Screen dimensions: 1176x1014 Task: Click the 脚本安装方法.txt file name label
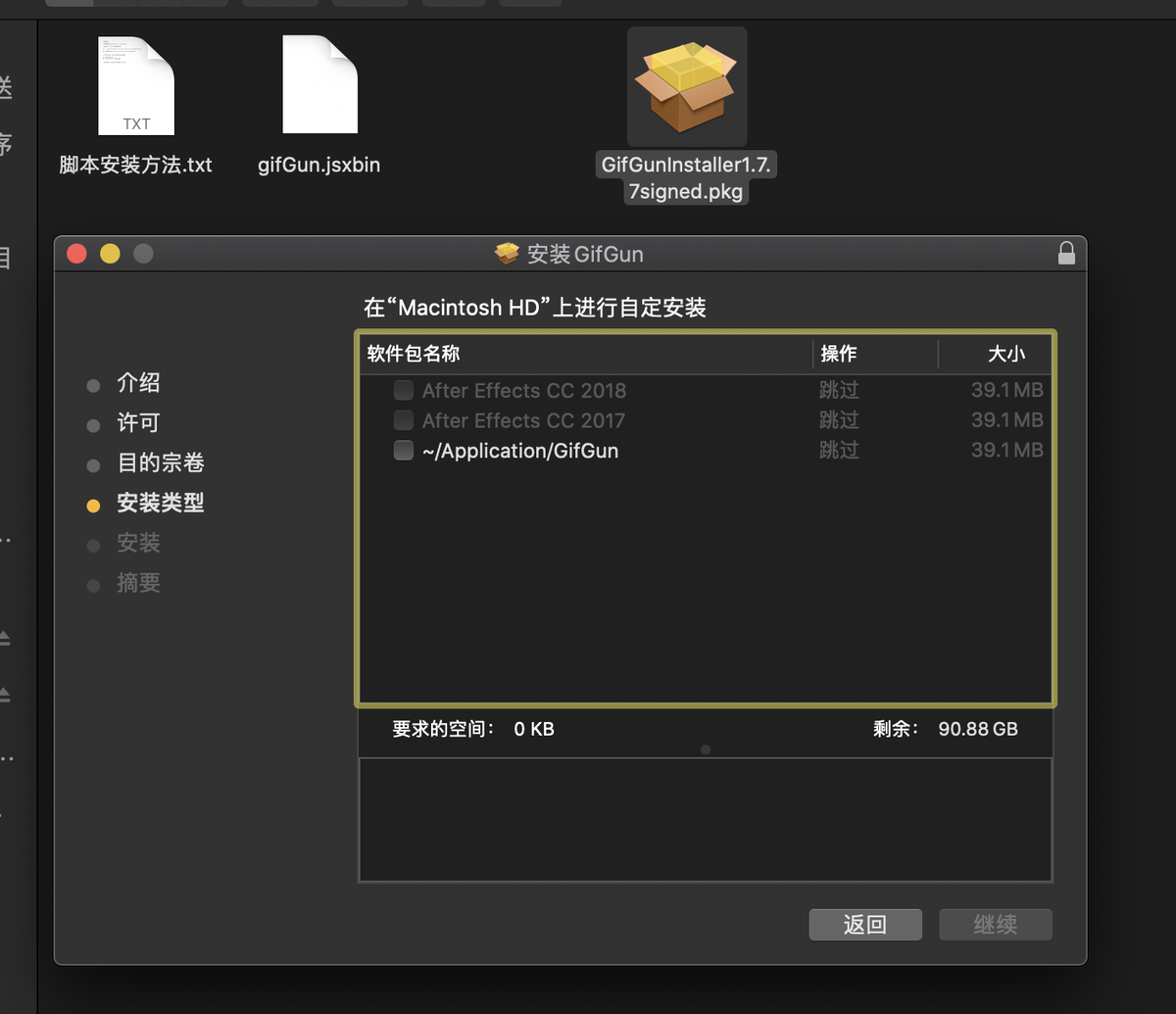click(x=136, y=165)
